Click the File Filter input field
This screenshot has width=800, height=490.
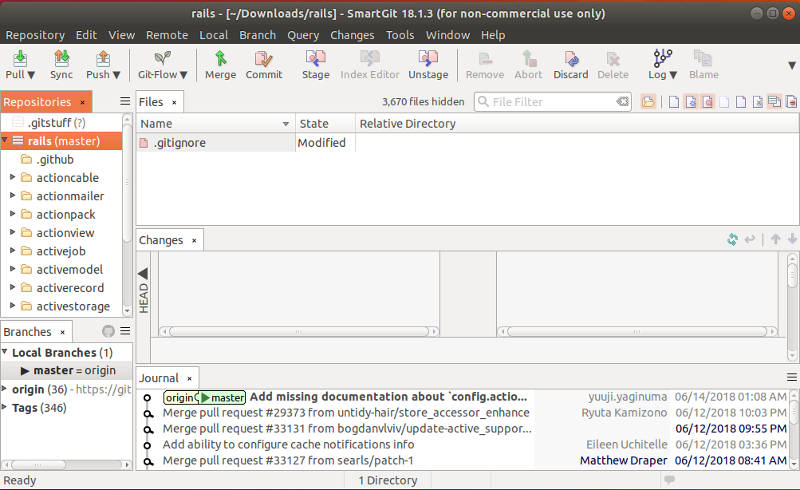click(x=550, y=102)
